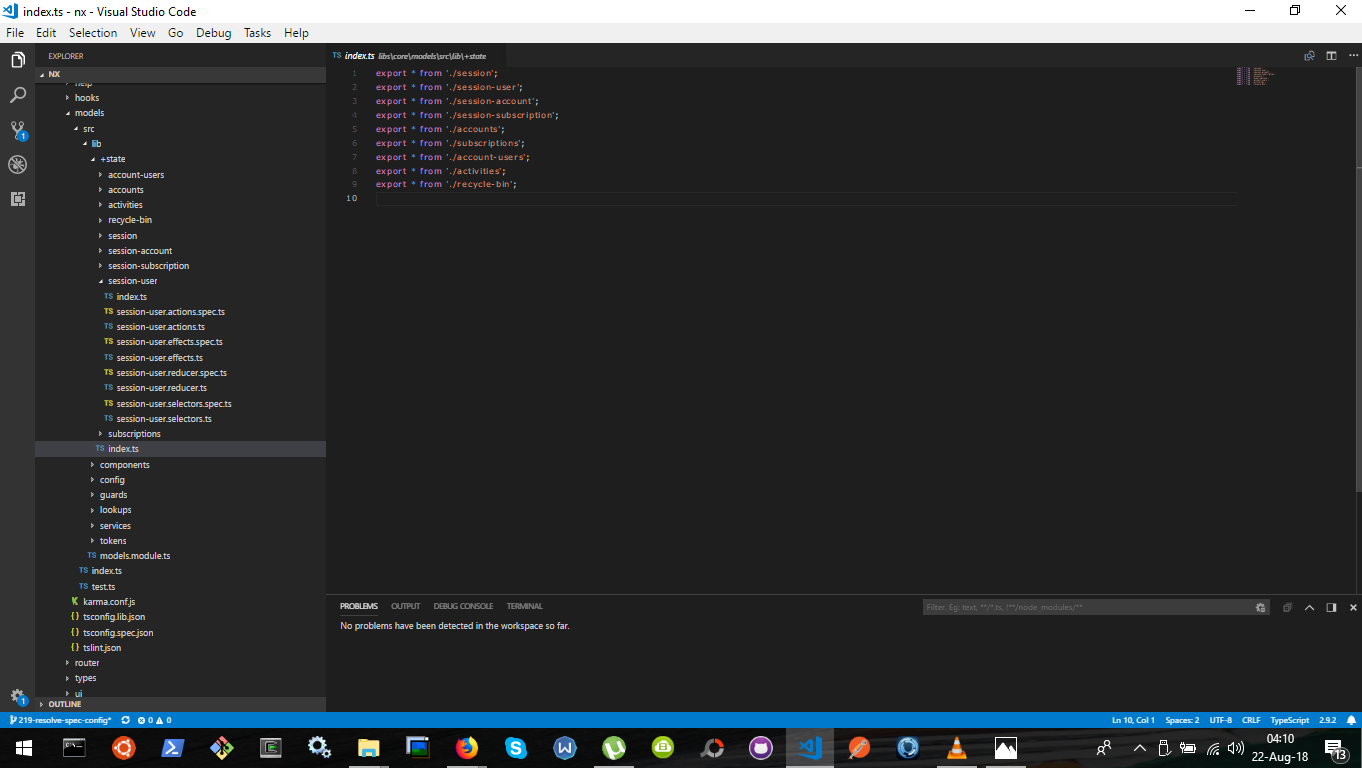Open the Debug view in the activity bar

[17, 164]
